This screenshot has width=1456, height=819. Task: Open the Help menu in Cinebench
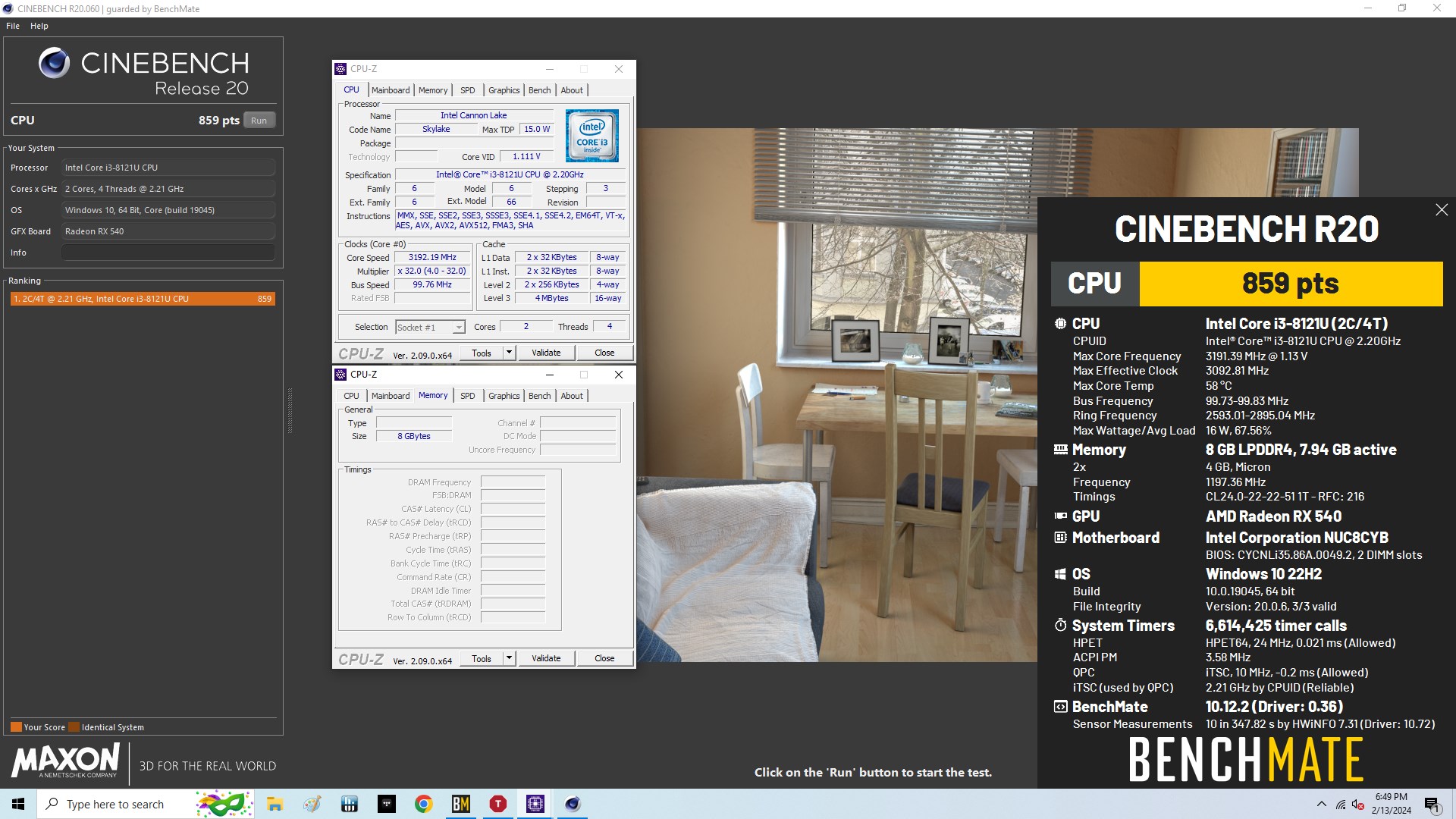(39, 26)
